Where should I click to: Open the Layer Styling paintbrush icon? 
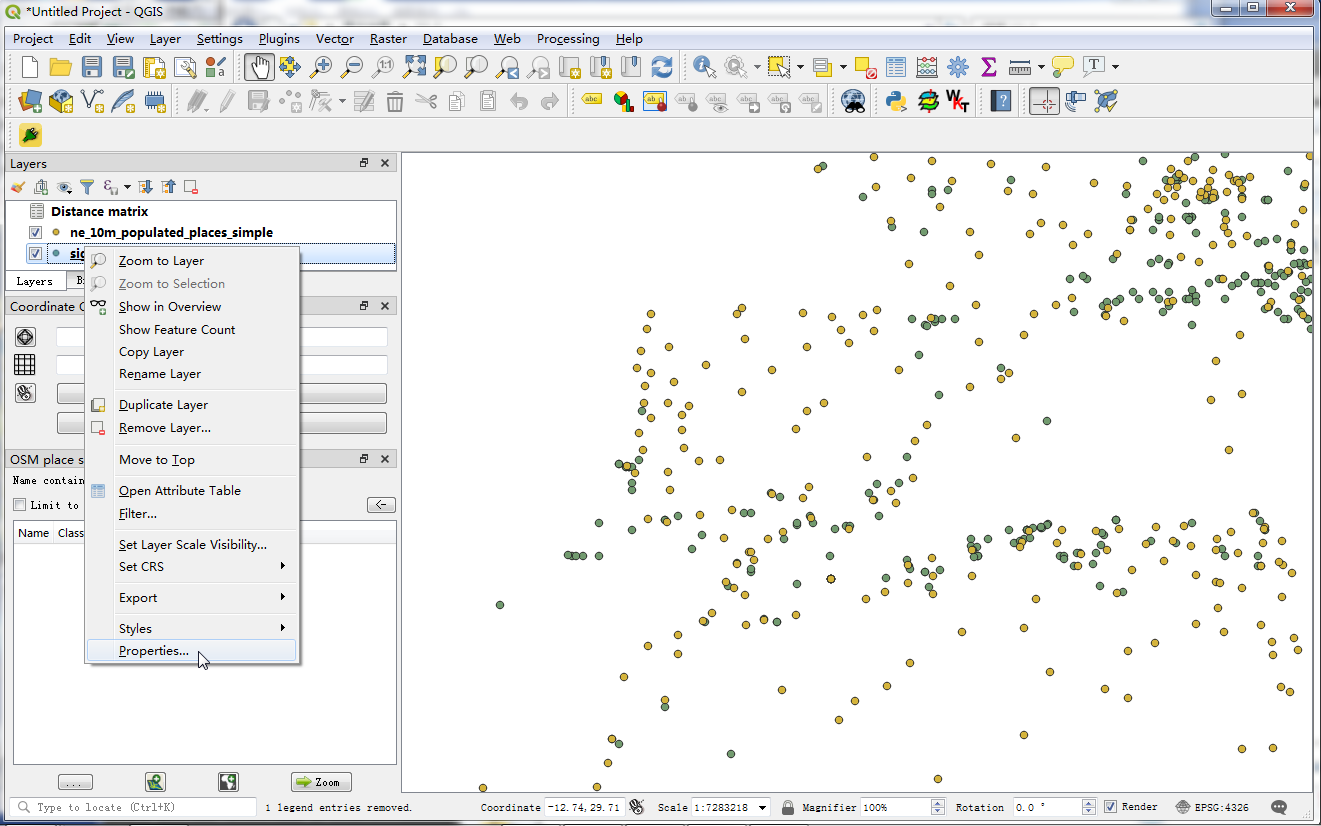(17, 187)
